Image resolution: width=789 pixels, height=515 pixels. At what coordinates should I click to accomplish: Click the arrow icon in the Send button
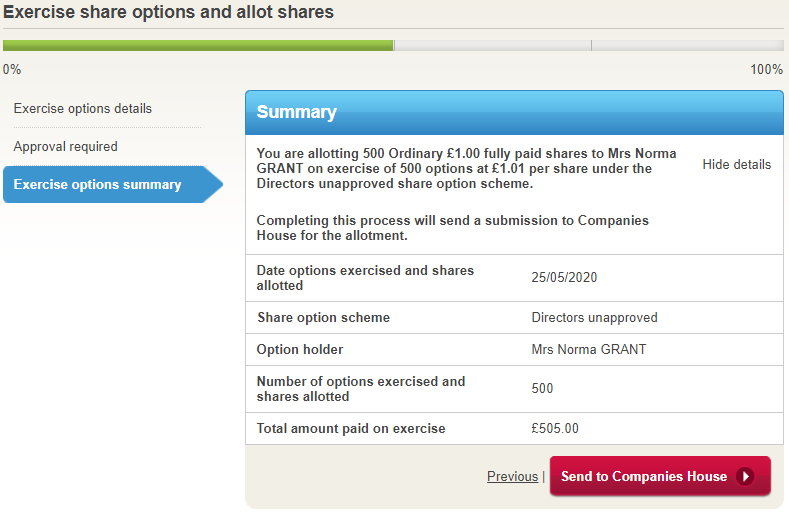pos(745,477)
